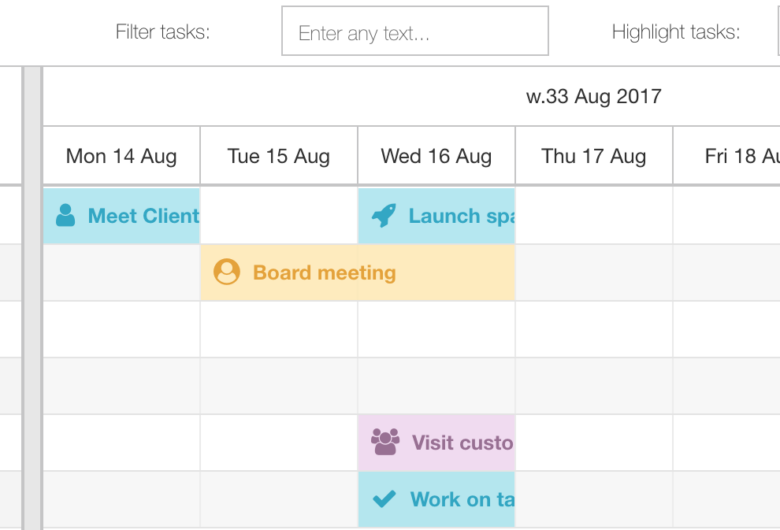Click the Highlight tasks label
This screenshot has width=780, height=530.
tap(676, 32)
